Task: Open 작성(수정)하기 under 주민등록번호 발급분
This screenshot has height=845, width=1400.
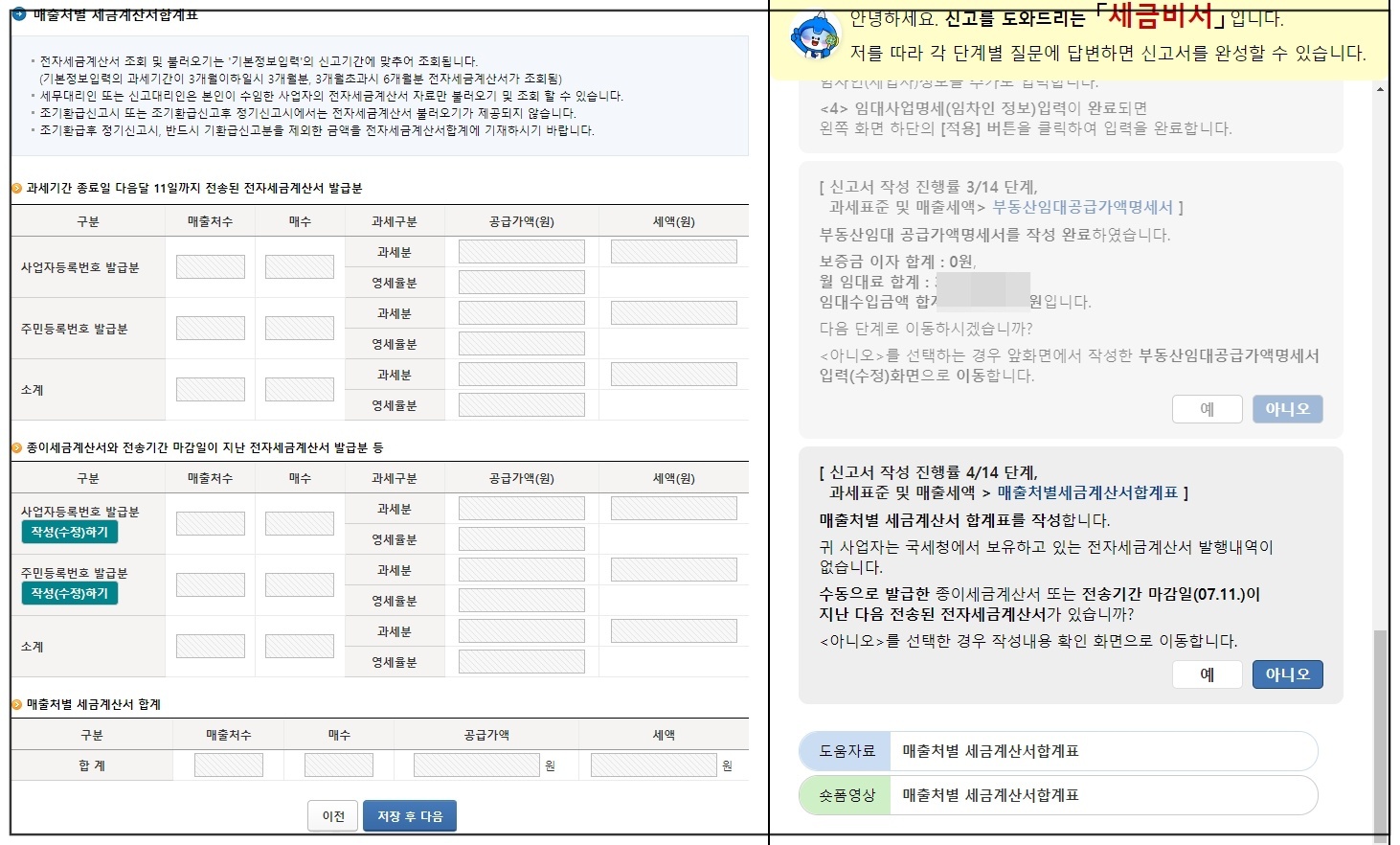Action: click(x=70, y=593)
